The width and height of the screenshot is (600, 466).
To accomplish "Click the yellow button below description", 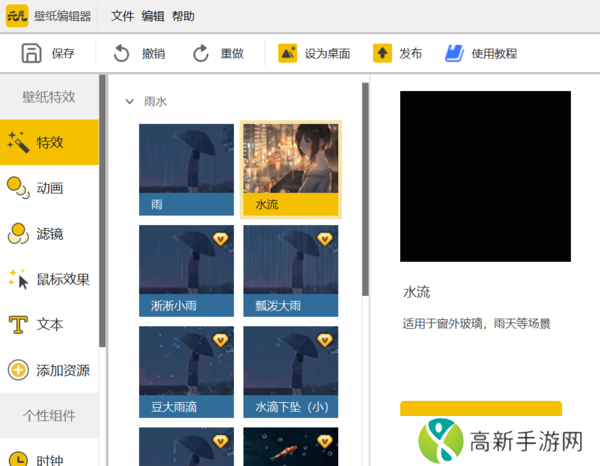I will click(481, 409).
